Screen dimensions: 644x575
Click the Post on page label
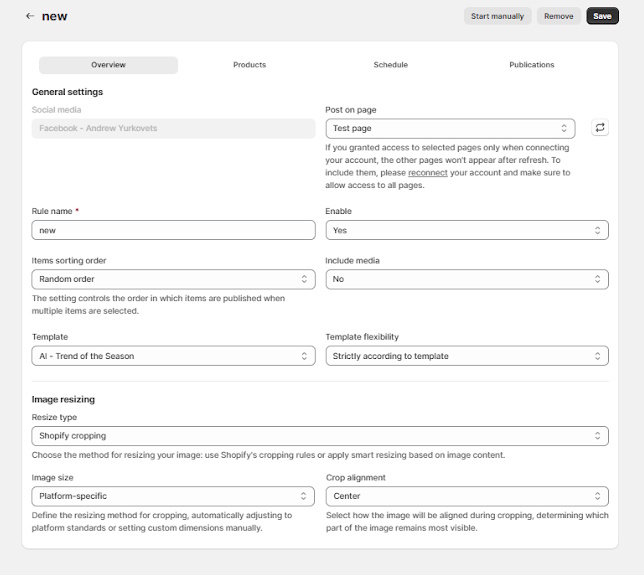pos(351,110)
